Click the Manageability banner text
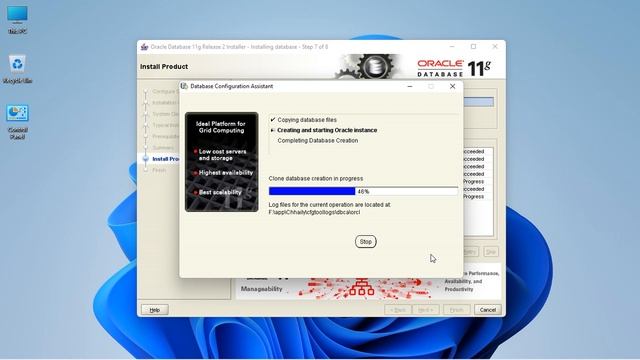This screenshot has width=640, height=360. click(x=261, y=289)
